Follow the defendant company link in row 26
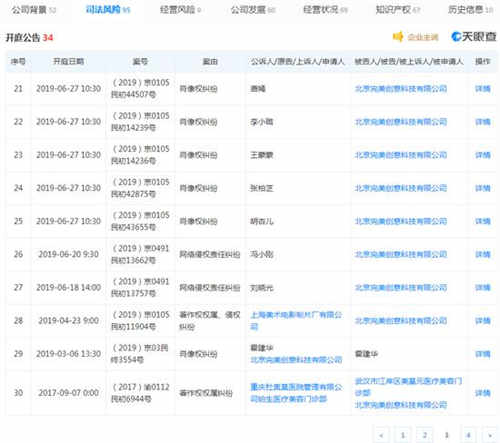This screenshot has height=443, width=500. coord(401,255)
